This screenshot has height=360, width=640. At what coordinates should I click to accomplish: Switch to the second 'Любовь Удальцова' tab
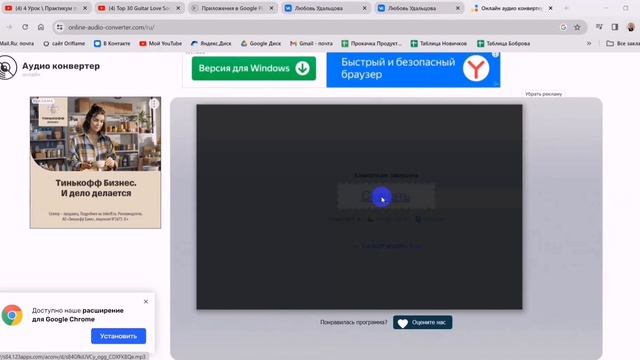click(419, 8)
